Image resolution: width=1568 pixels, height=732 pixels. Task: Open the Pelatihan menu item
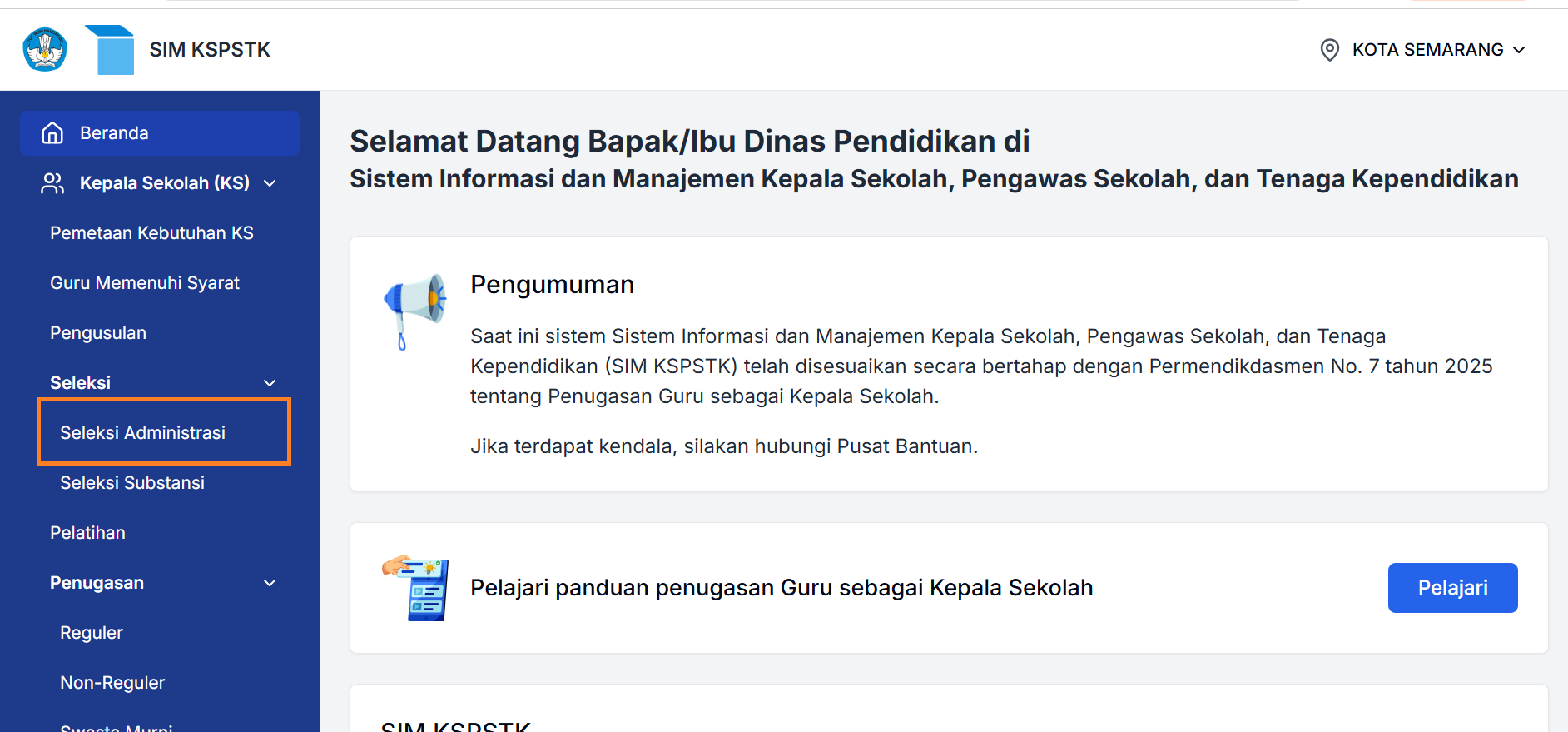pyautogui.click(x=87, y=533)
